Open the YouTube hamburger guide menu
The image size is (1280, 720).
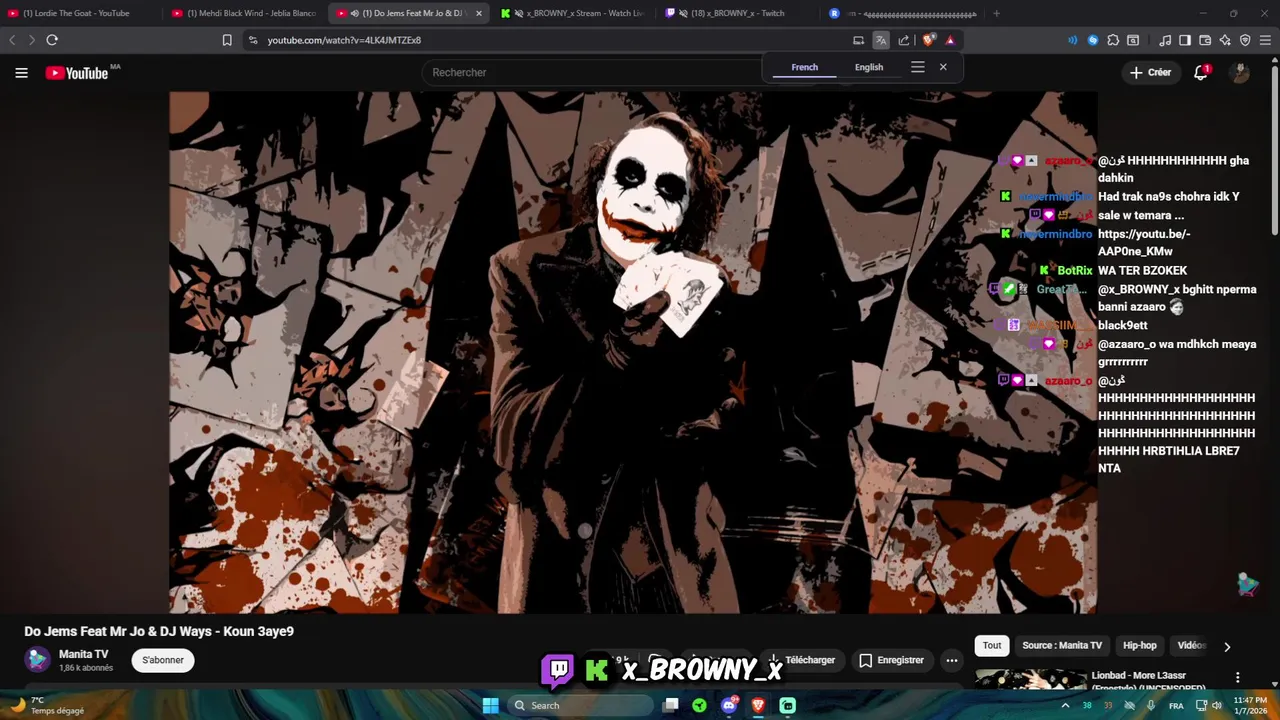point(21,72)
